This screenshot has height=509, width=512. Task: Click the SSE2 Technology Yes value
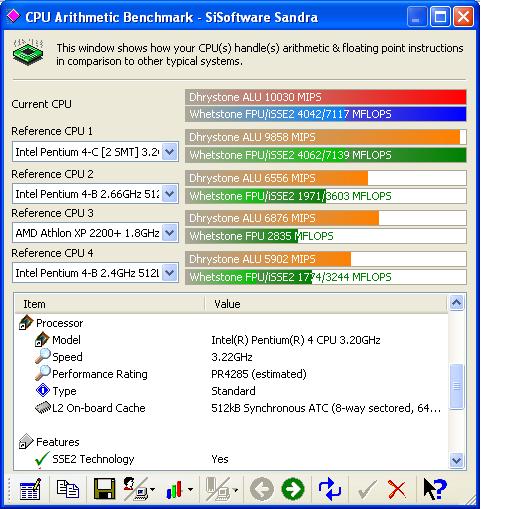coord(220,459)
